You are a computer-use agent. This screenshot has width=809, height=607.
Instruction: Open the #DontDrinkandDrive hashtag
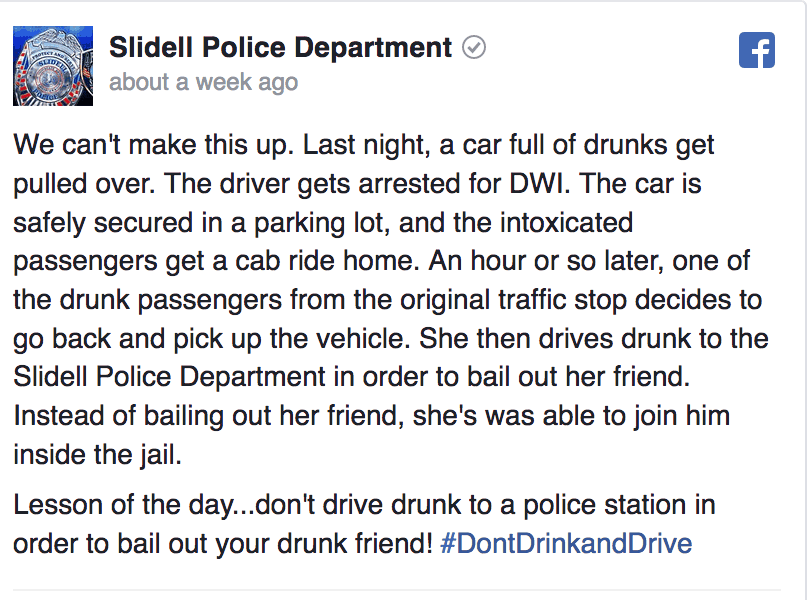coord(566,543)
